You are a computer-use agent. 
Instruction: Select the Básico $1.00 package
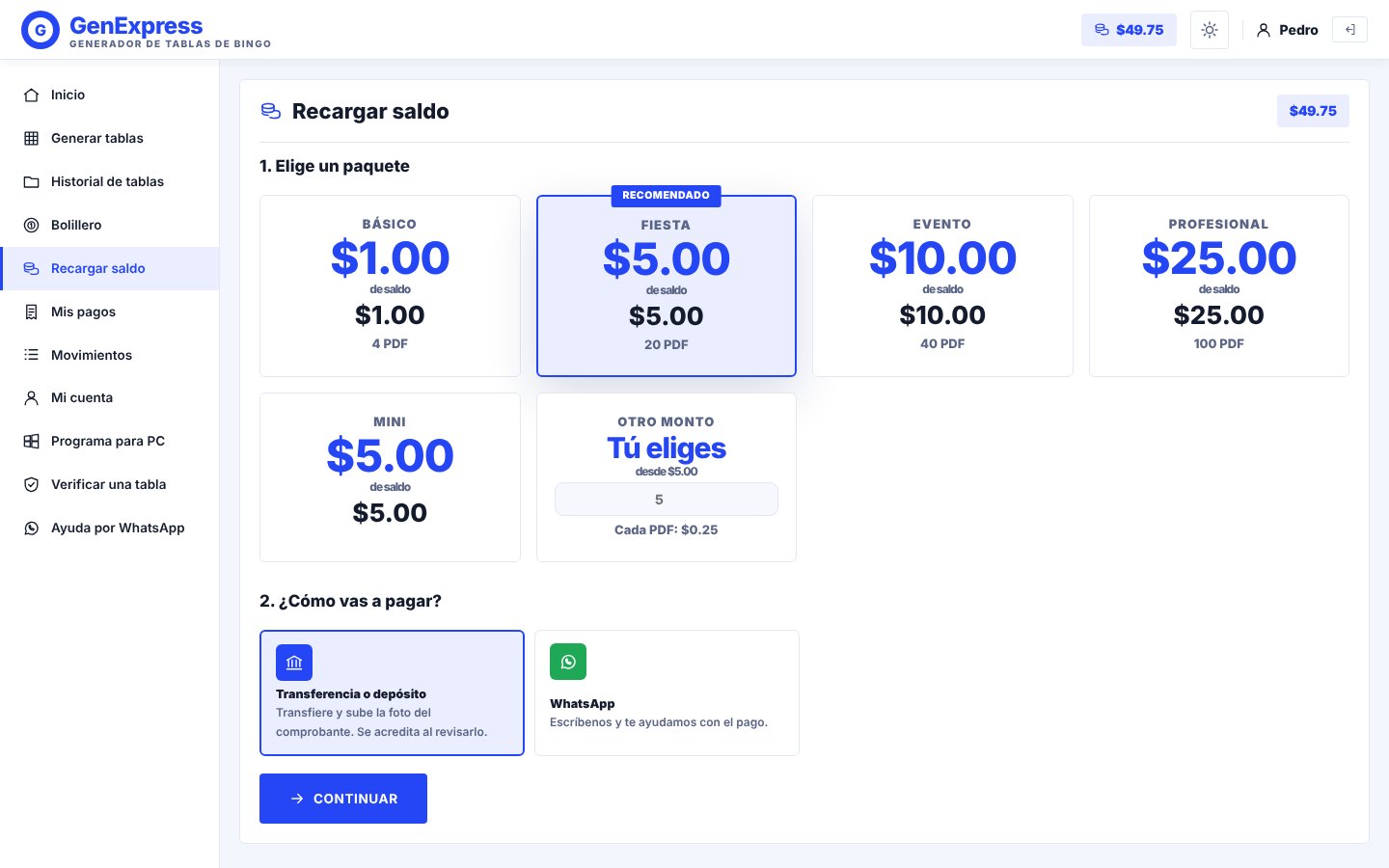coord(390,285)
